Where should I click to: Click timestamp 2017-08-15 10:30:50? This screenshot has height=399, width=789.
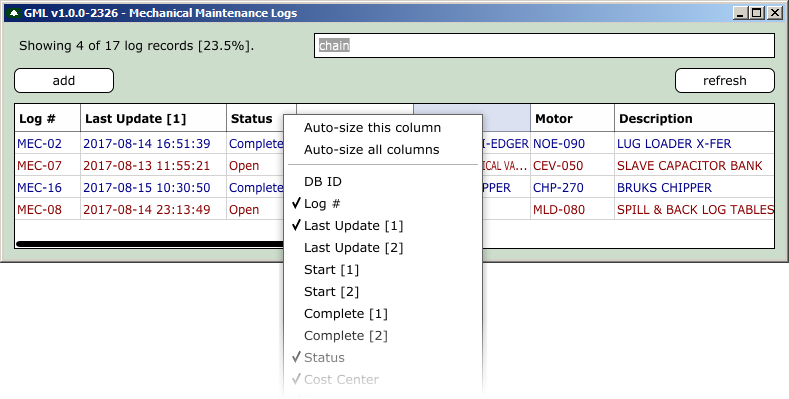(146, 188)
